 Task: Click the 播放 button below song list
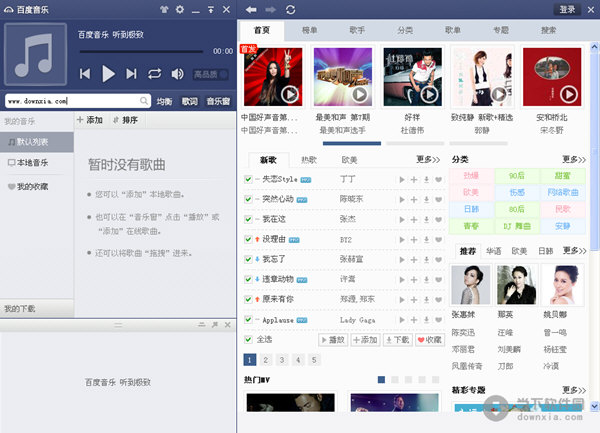(x=333, y=340)
